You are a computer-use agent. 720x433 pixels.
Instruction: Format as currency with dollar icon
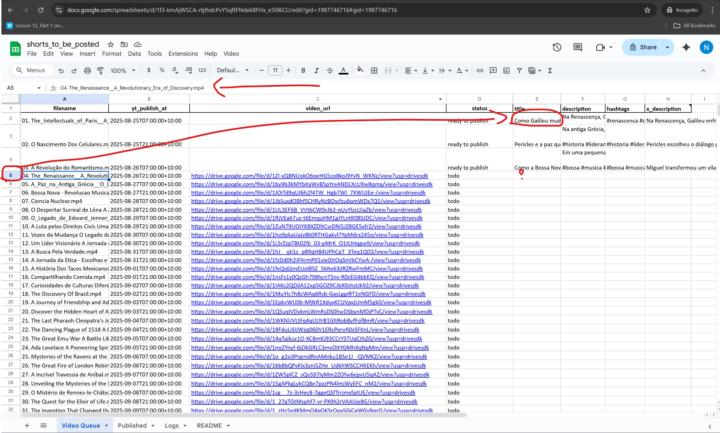(x=149, y=71)
